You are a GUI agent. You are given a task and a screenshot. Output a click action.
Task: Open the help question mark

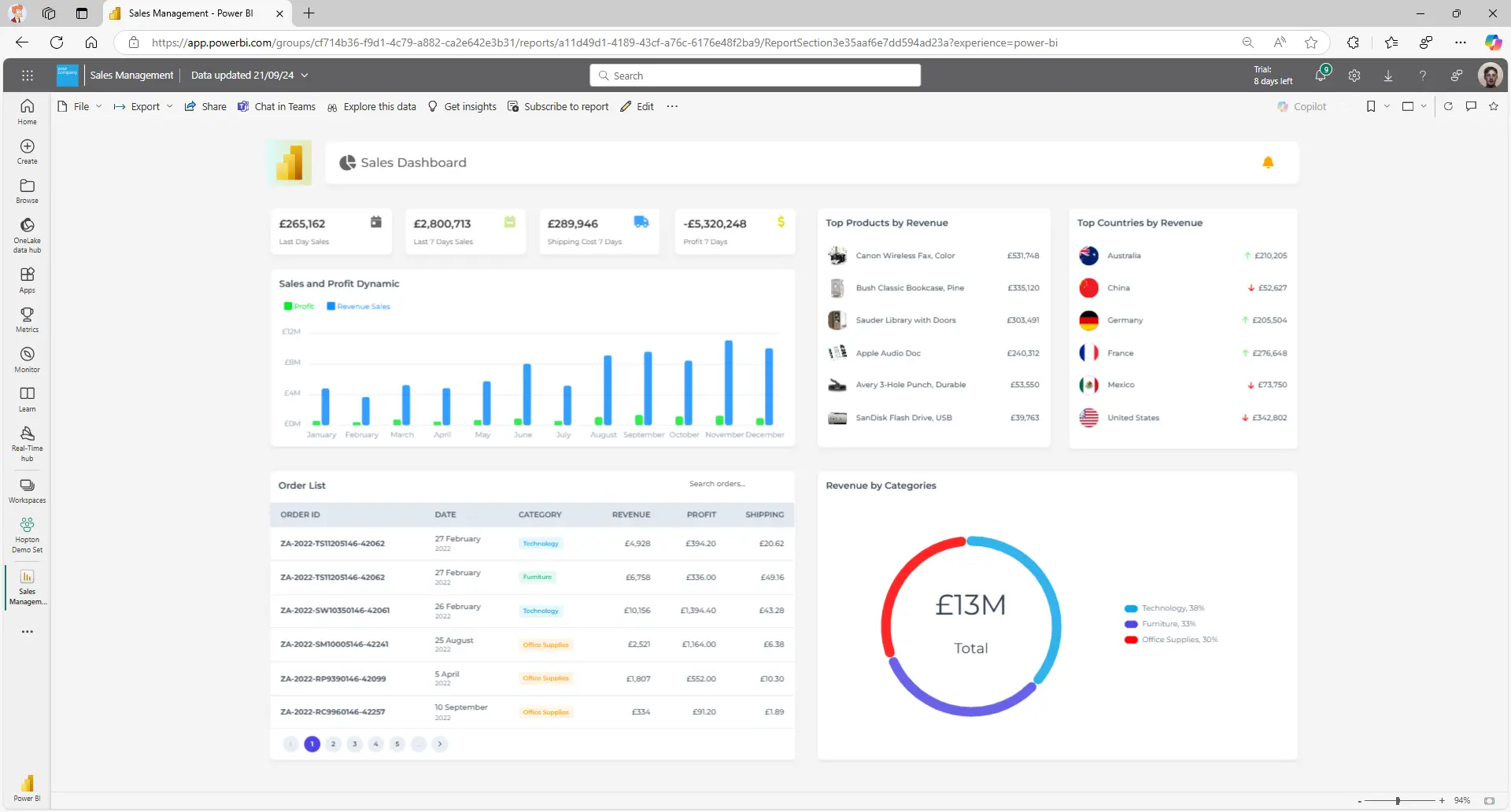[1422, 76]
